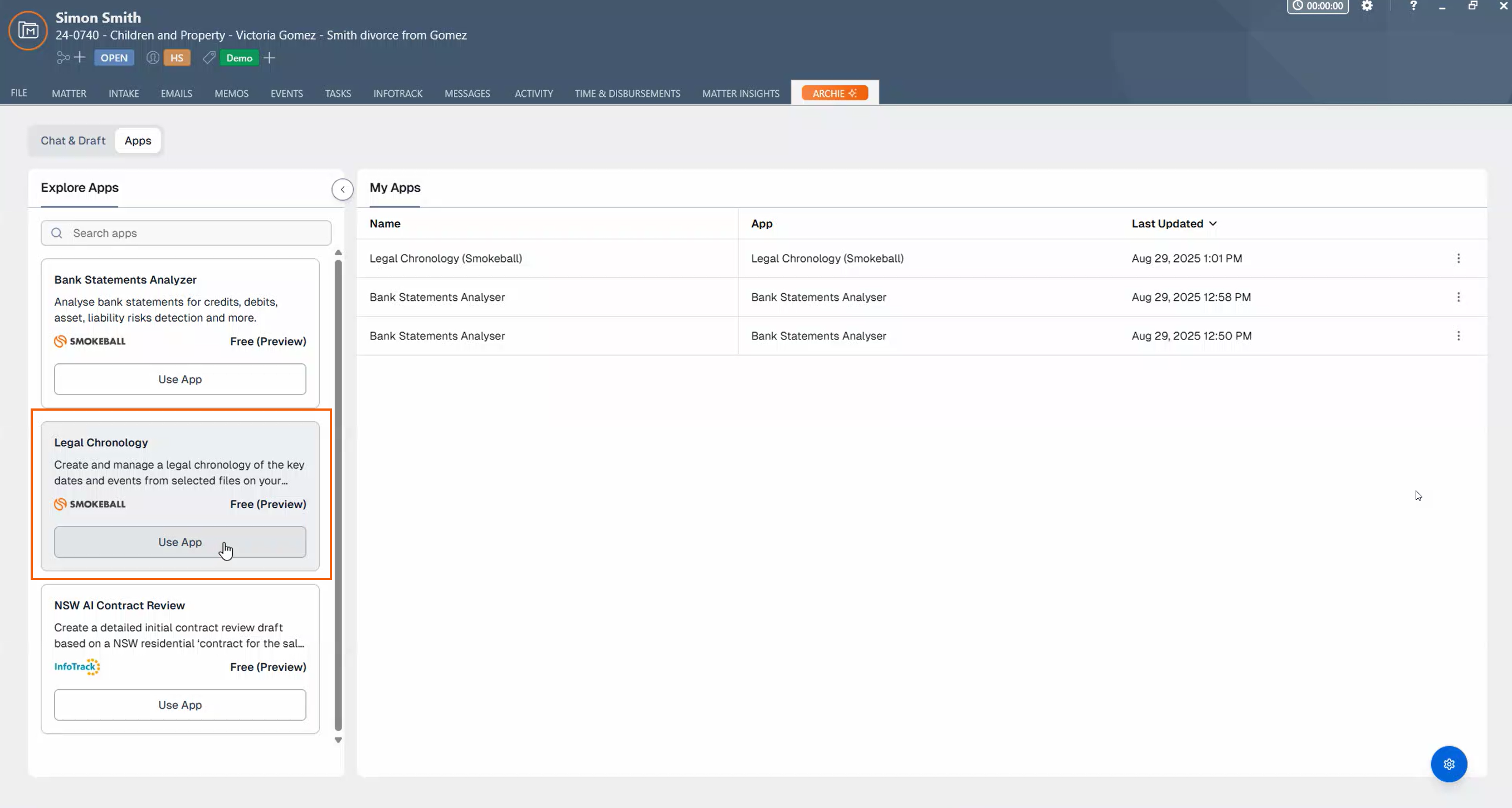Click the Bank Statements Analyzer card title

[125, 280]
